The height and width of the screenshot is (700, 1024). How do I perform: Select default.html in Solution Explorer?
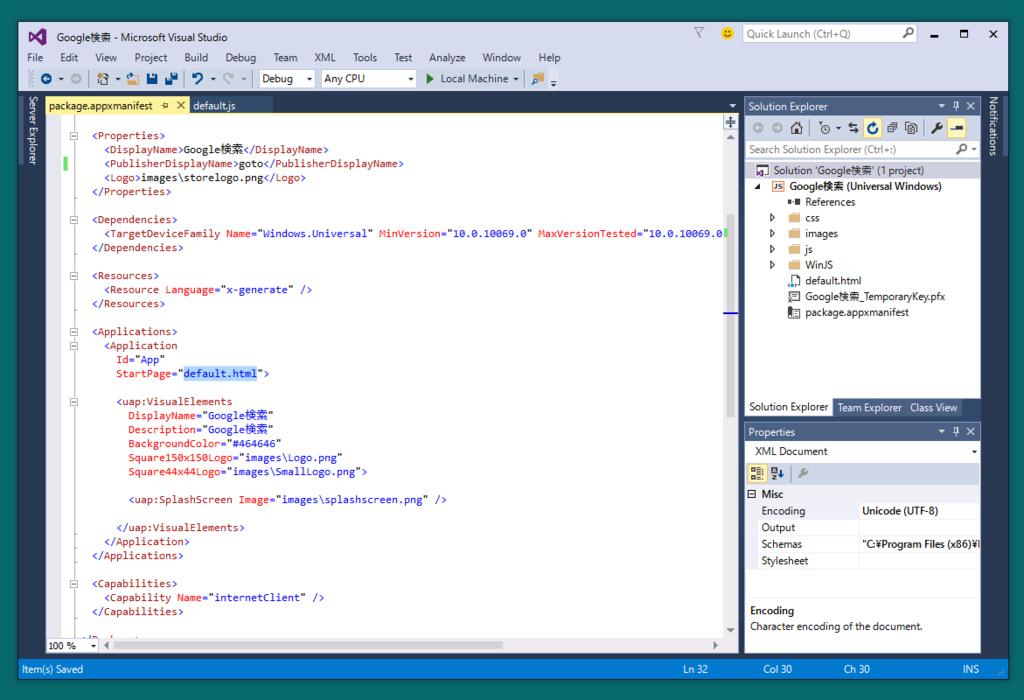click(833, 281)
